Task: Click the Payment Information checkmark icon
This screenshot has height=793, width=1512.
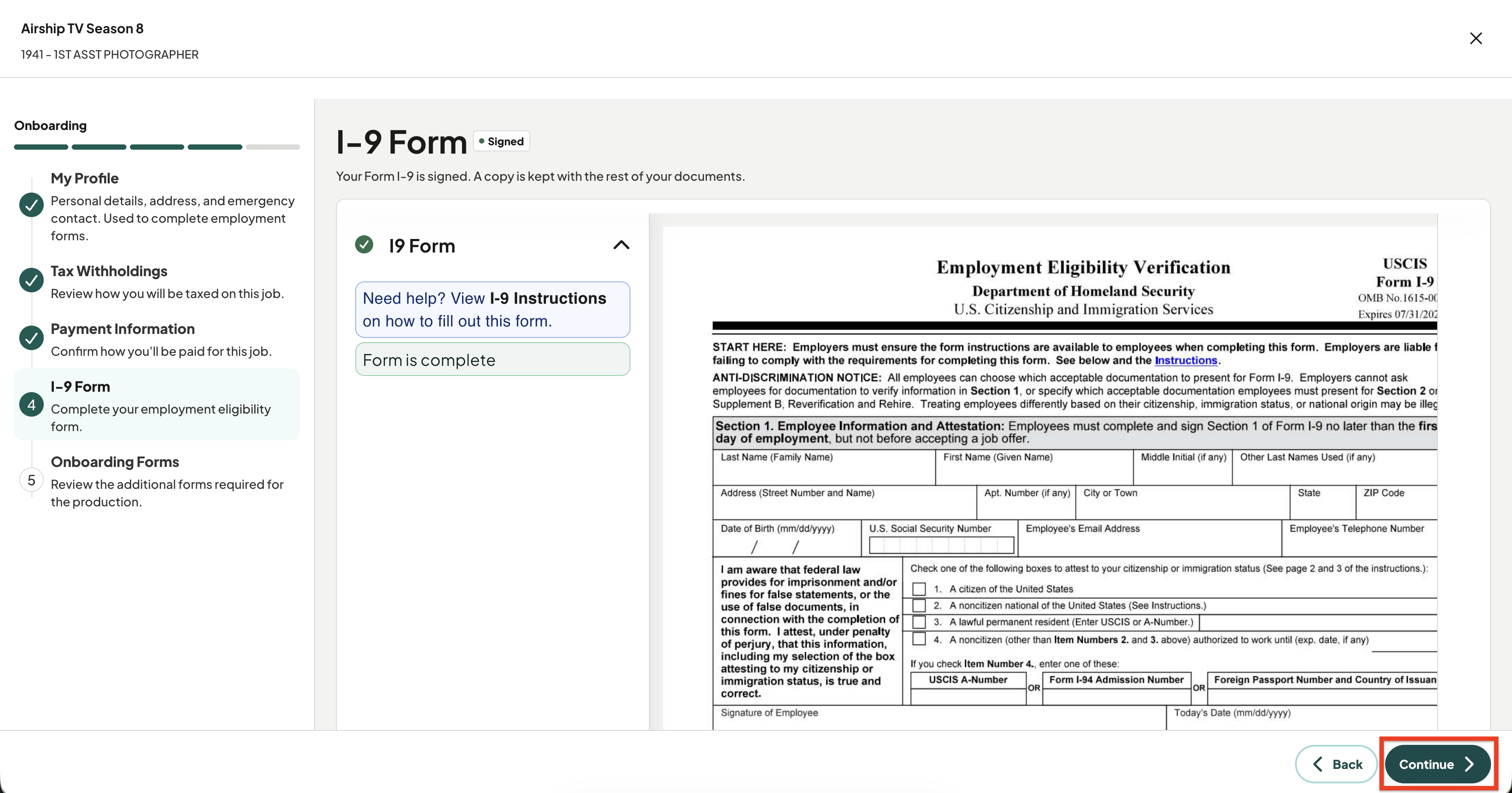Action: click(x=31, y=337)
